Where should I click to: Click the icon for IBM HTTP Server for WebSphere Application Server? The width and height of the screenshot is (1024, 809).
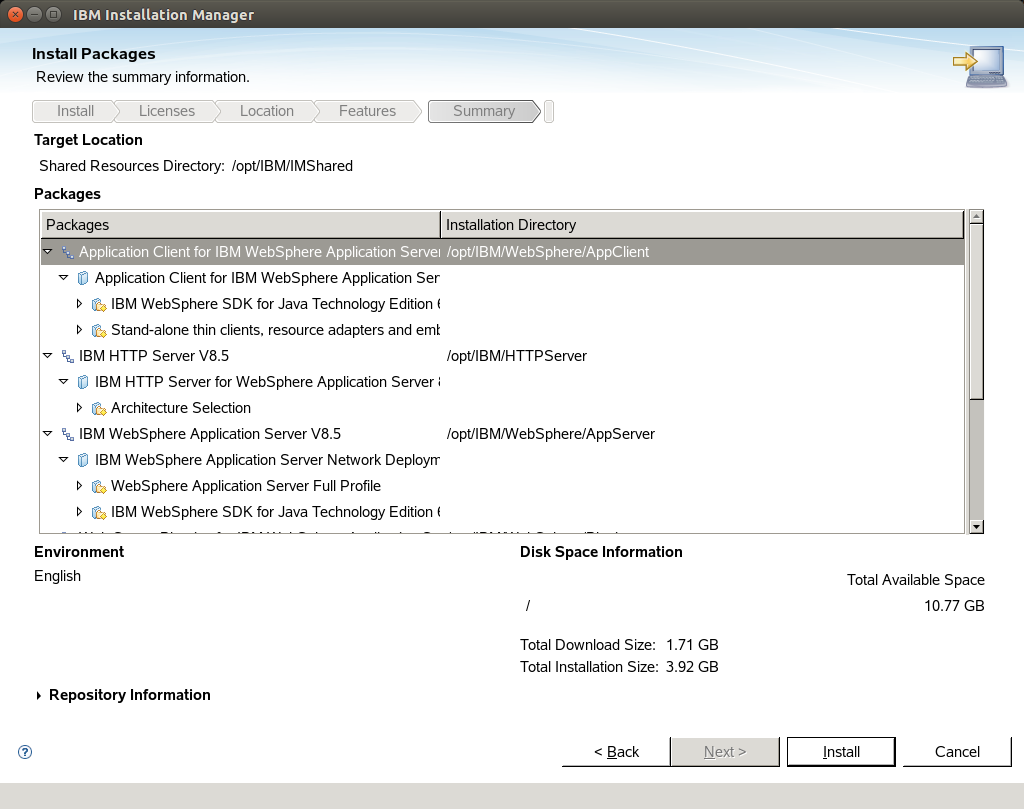83,382
